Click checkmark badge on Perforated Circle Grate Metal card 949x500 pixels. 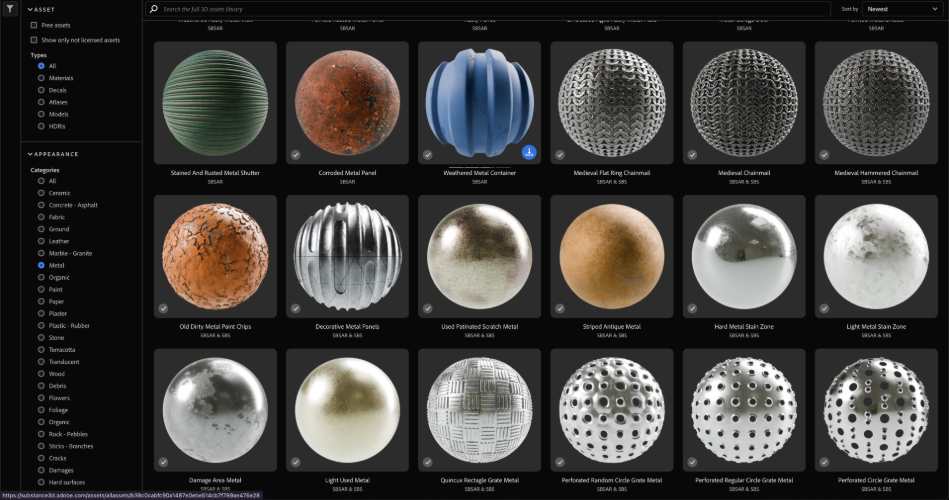point(824,462)
